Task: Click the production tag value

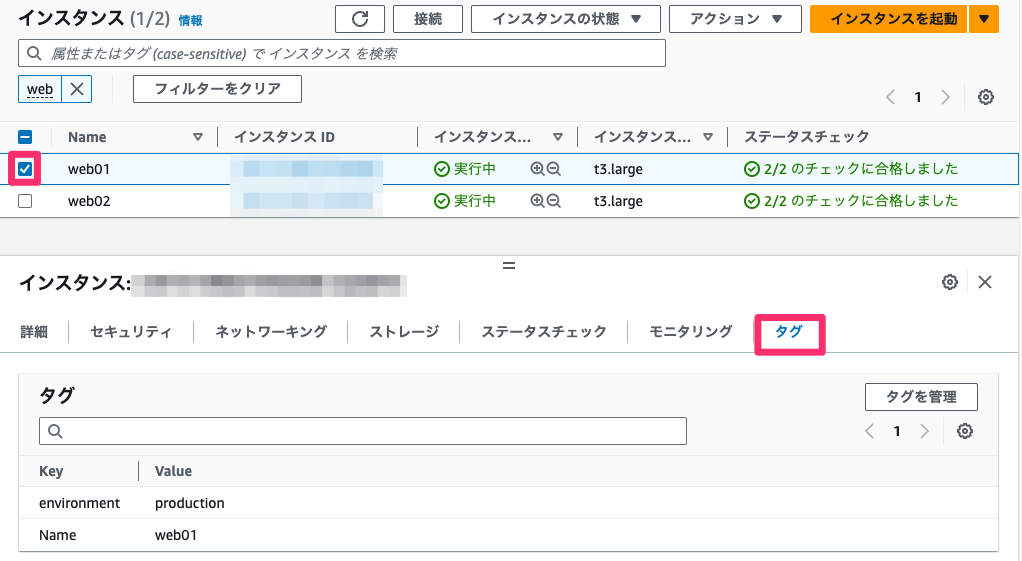Action: click(190, 503)
